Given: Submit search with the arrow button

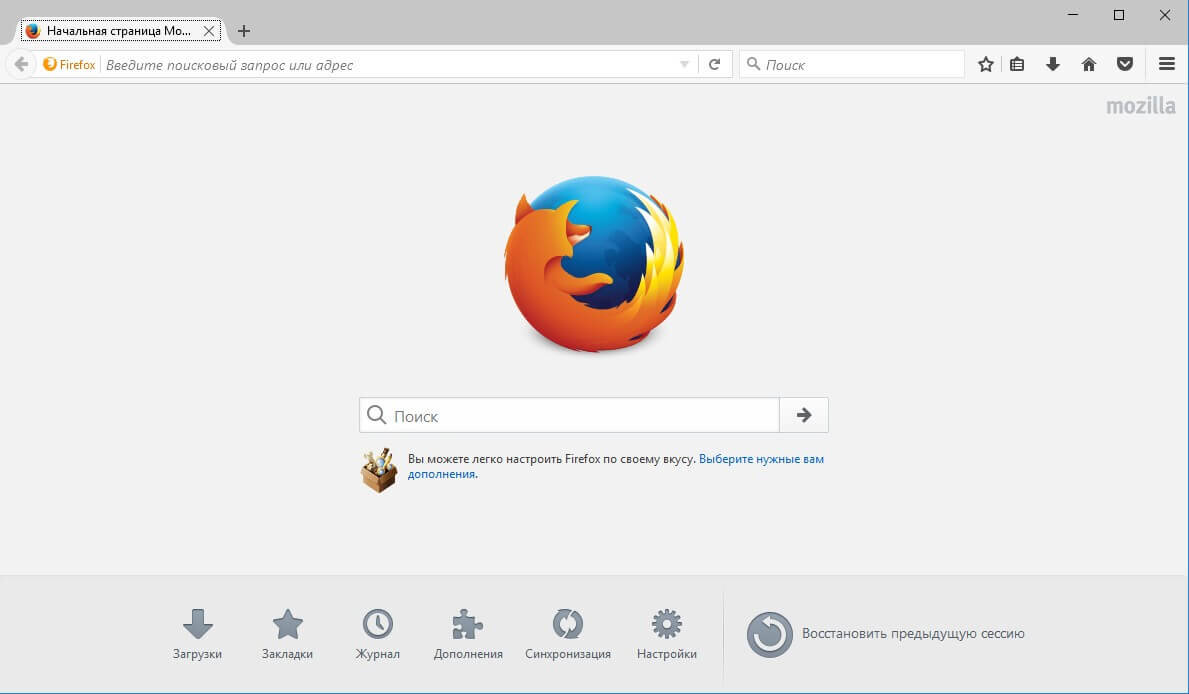Looking at the screenshot, I should point(804,416).
